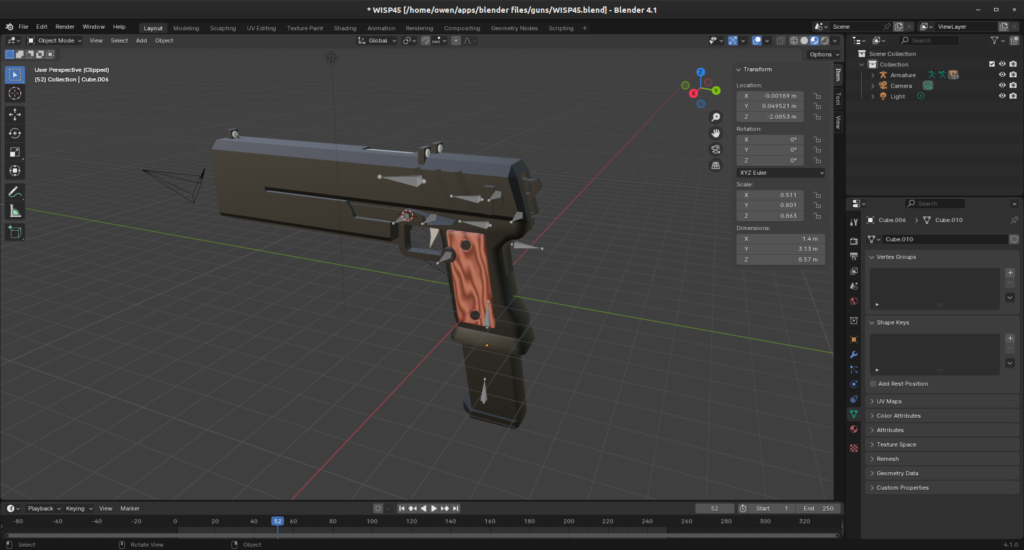Viewport: 1024px width, 550px height.
Task: Open Output properties tab
Action: click(854, 256)
